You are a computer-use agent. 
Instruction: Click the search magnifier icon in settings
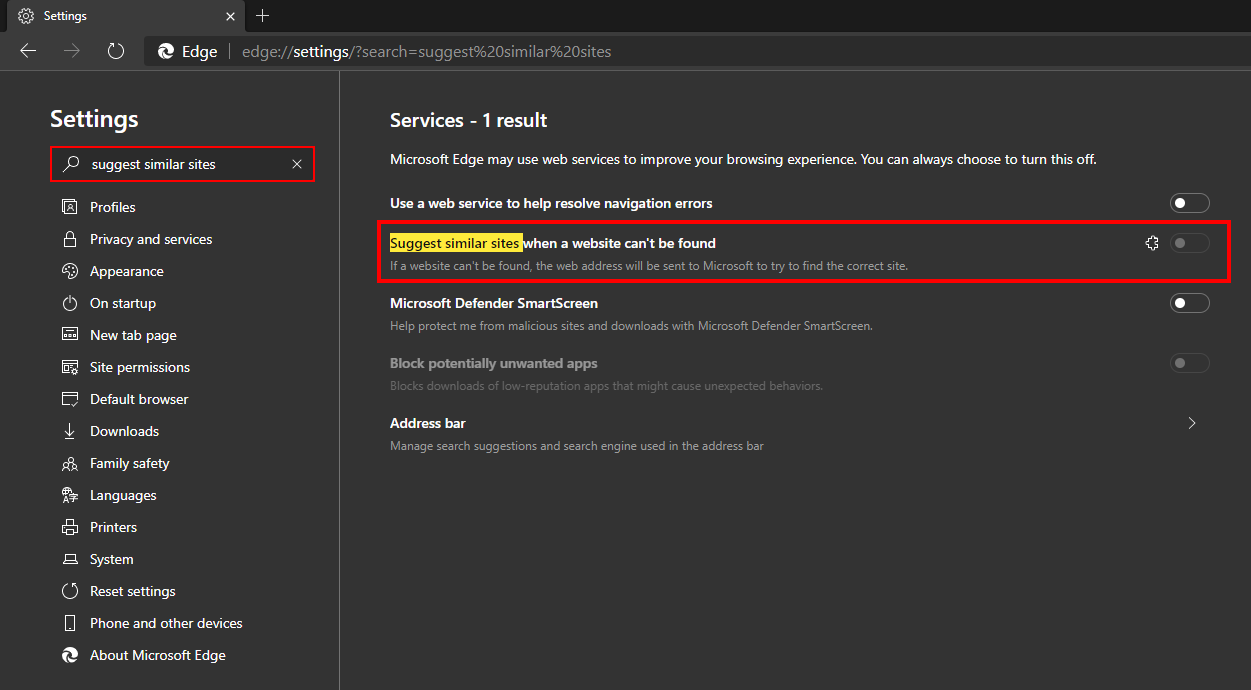coord(70,164)
